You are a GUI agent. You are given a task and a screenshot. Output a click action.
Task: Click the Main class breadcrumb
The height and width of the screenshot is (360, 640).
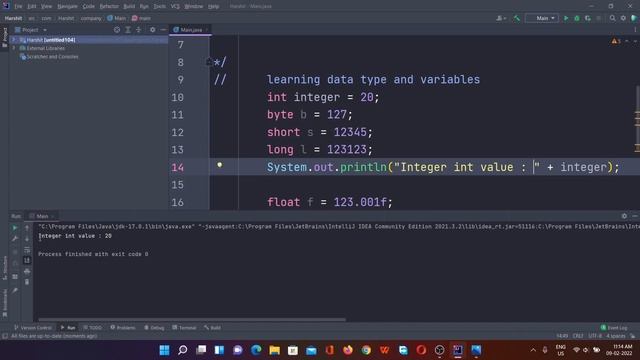117,18
